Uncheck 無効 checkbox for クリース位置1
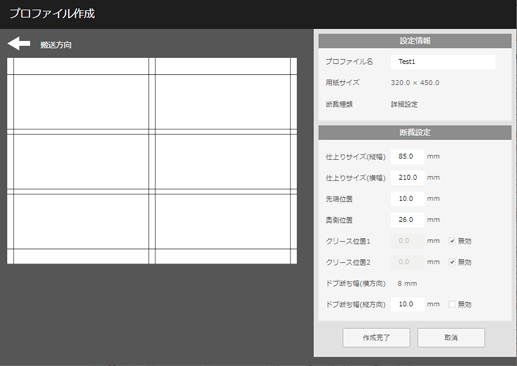Screen dimensions: 517x366 452,241
